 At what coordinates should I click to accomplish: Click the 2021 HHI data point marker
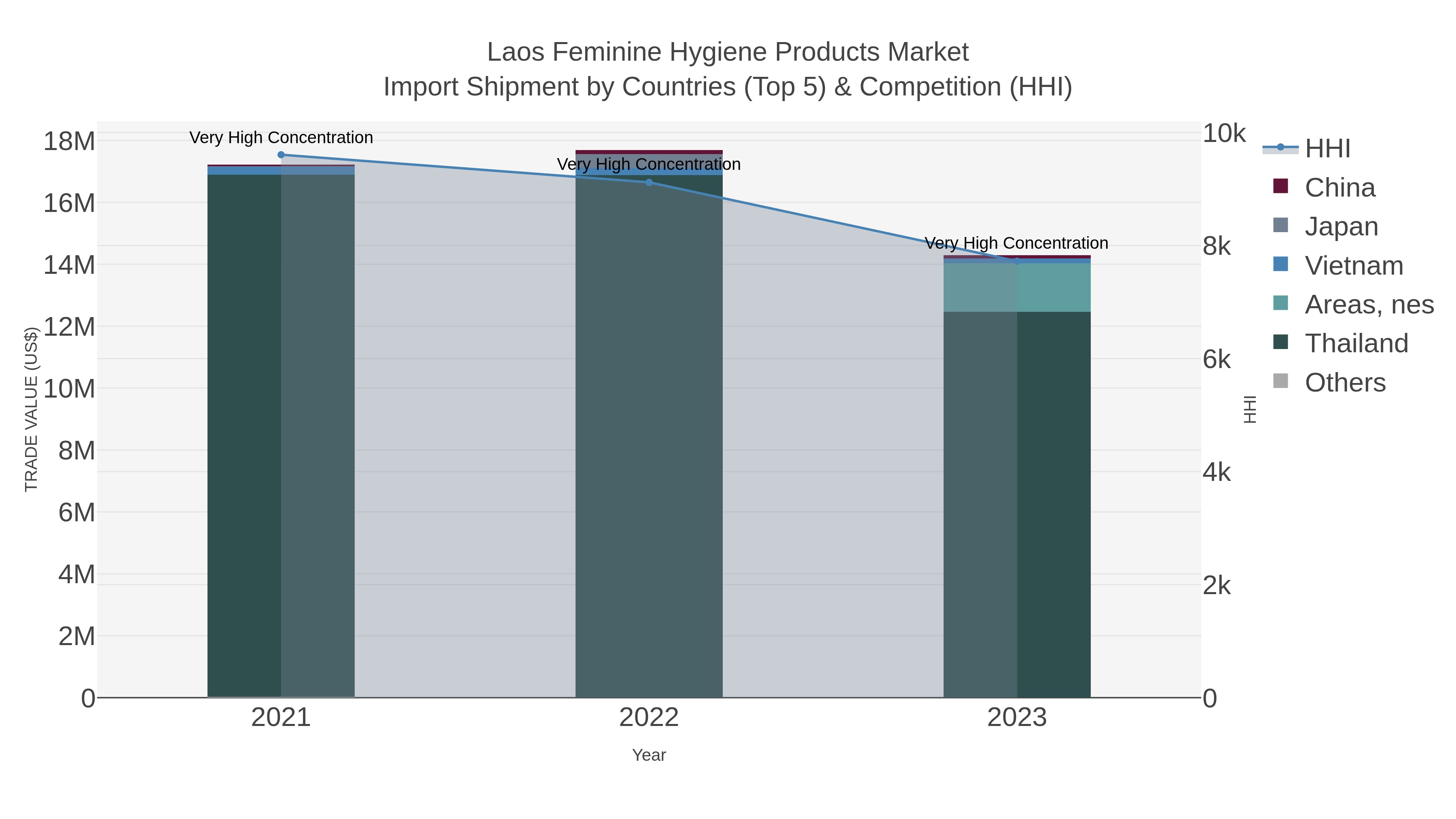click(281, 155)
